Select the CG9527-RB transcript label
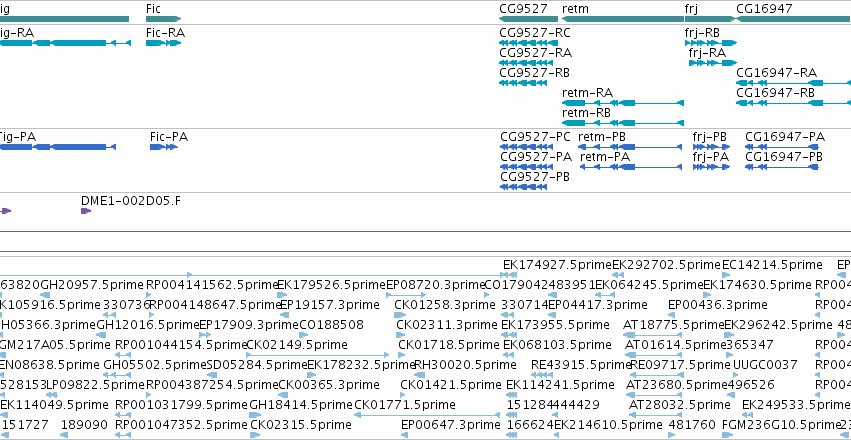This screenshot has width=851, height=440. [535, 73]
